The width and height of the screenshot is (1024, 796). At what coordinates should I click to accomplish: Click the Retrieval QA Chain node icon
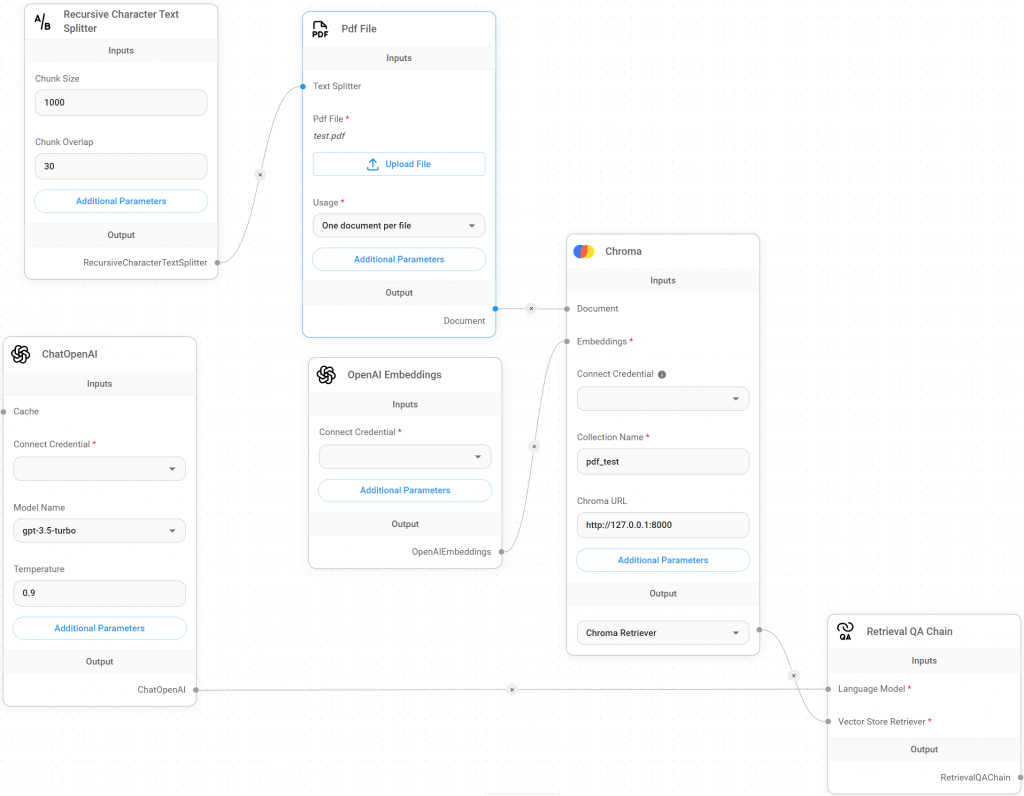click(845, 631)
